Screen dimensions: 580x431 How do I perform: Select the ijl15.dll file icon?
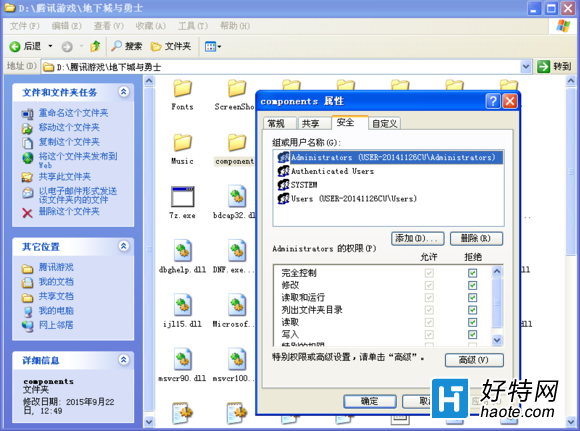click(182, 305)
